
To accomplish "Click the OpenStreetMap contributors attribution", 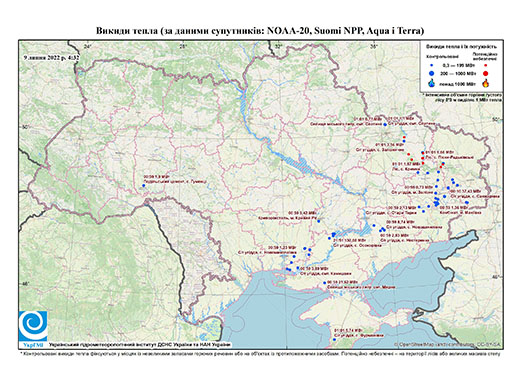I will pos(448,344).
